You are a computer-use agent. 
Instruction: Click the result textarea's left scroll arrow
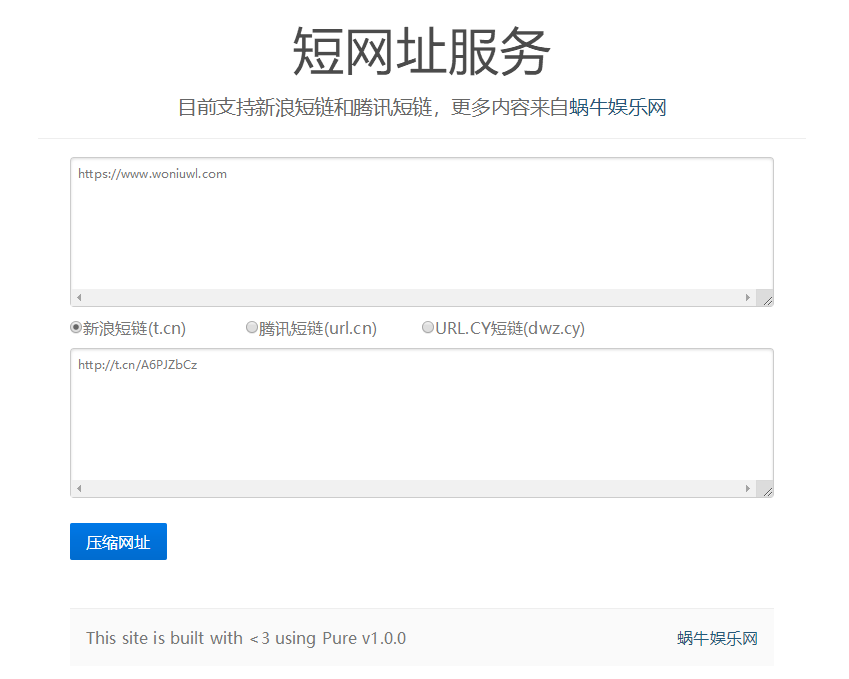79,488
